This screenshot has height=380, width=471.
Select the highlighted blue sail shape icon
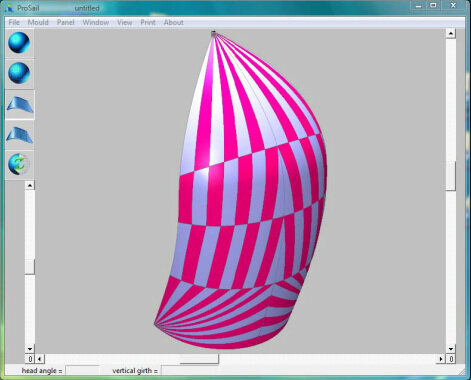click(20, 104)
